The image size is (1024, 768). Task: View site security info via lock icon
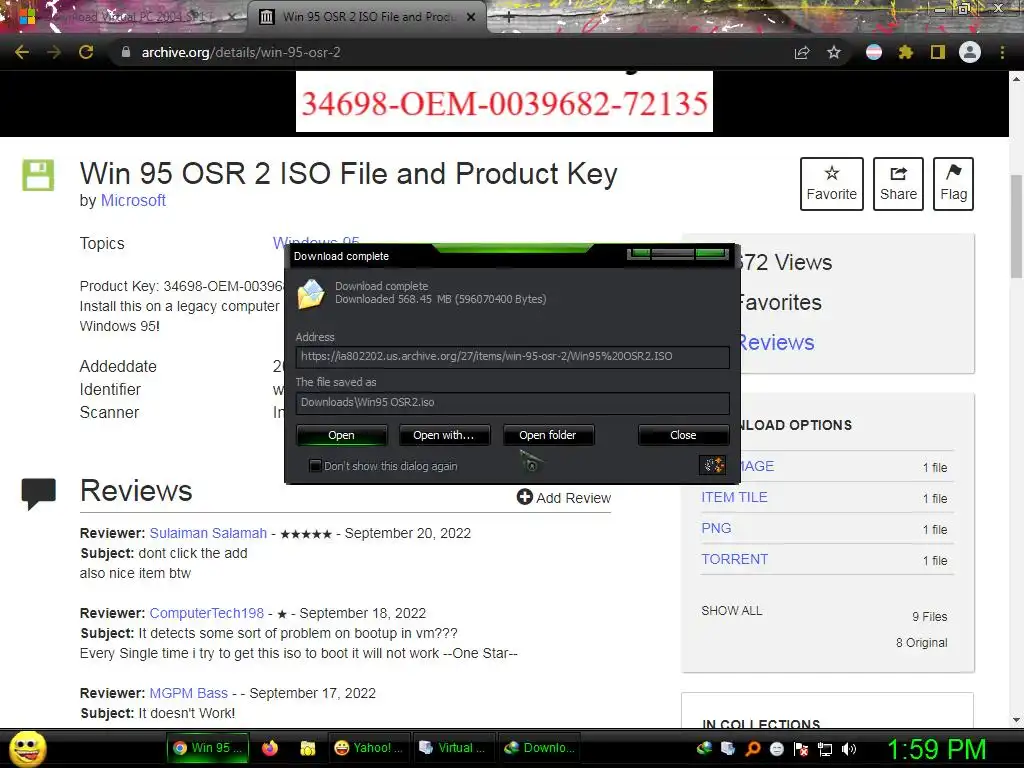pyautogui.click(x=126, y=52)
